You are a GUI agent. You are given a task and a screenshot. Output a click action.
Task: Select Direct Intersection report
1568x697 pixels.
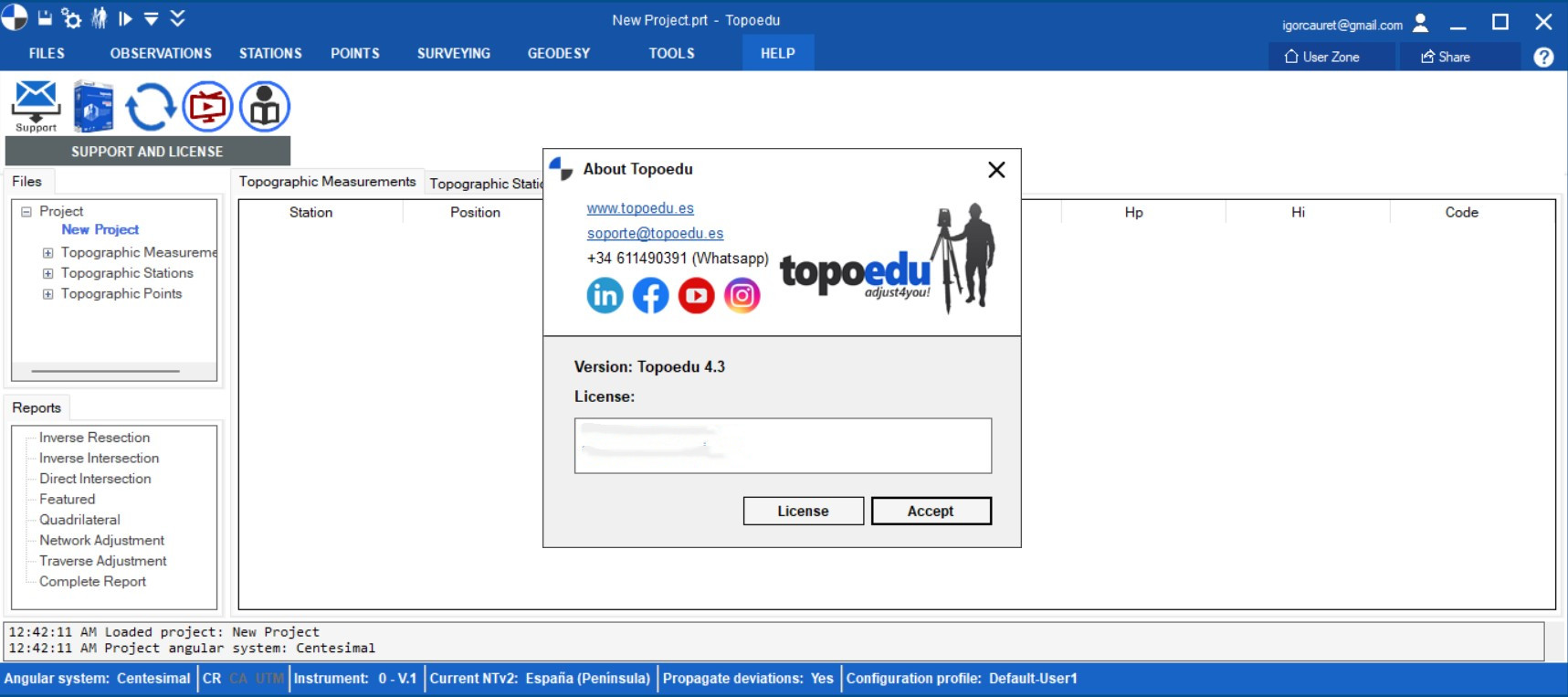coord(95,479)
